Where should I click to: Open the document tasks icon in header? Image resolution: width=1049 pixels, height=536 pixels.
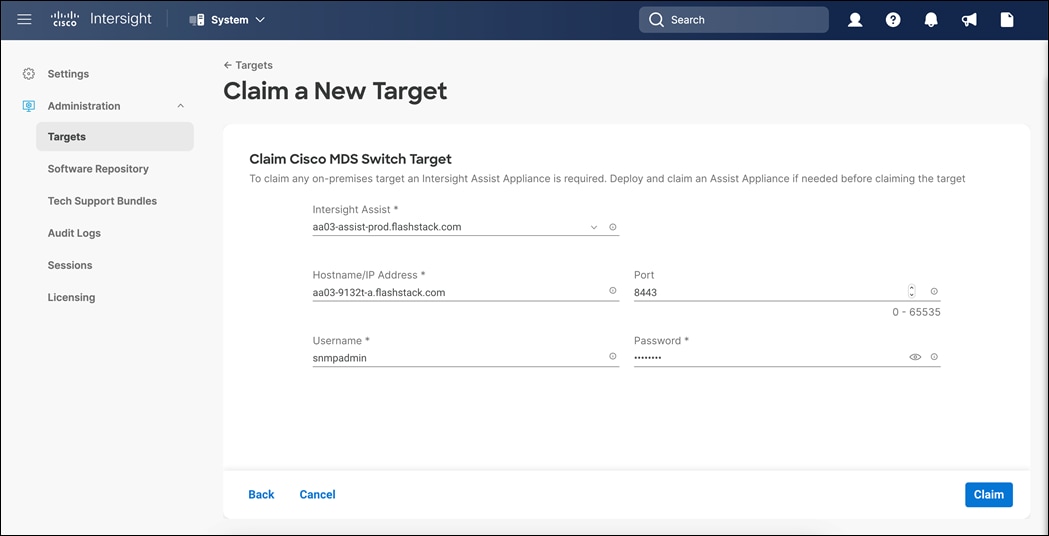(1007, 20)
